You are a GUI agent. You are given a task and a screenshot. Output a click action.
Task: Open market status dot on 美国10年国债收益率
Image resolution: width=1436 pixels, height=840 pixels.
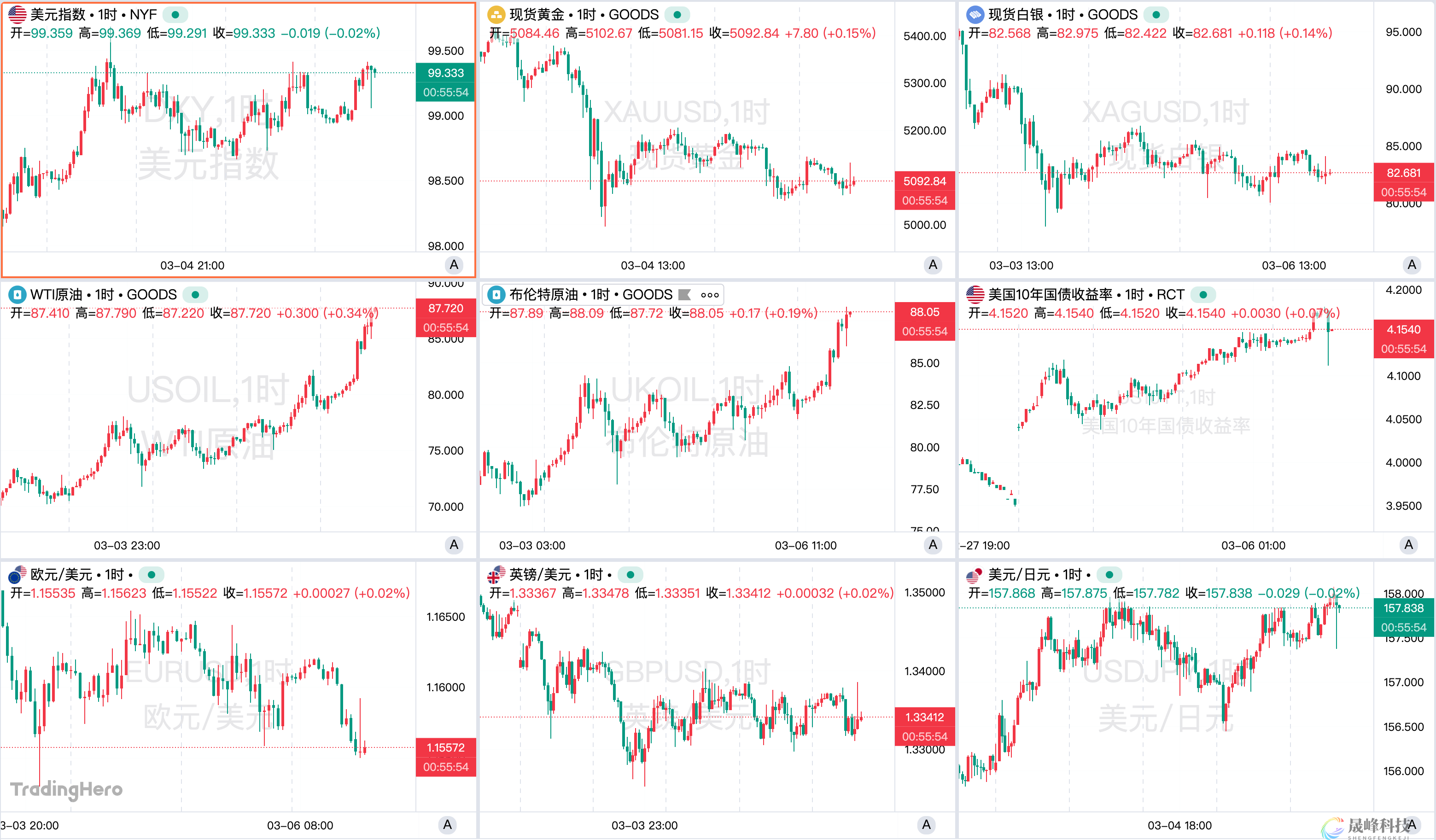[1203, 295]
